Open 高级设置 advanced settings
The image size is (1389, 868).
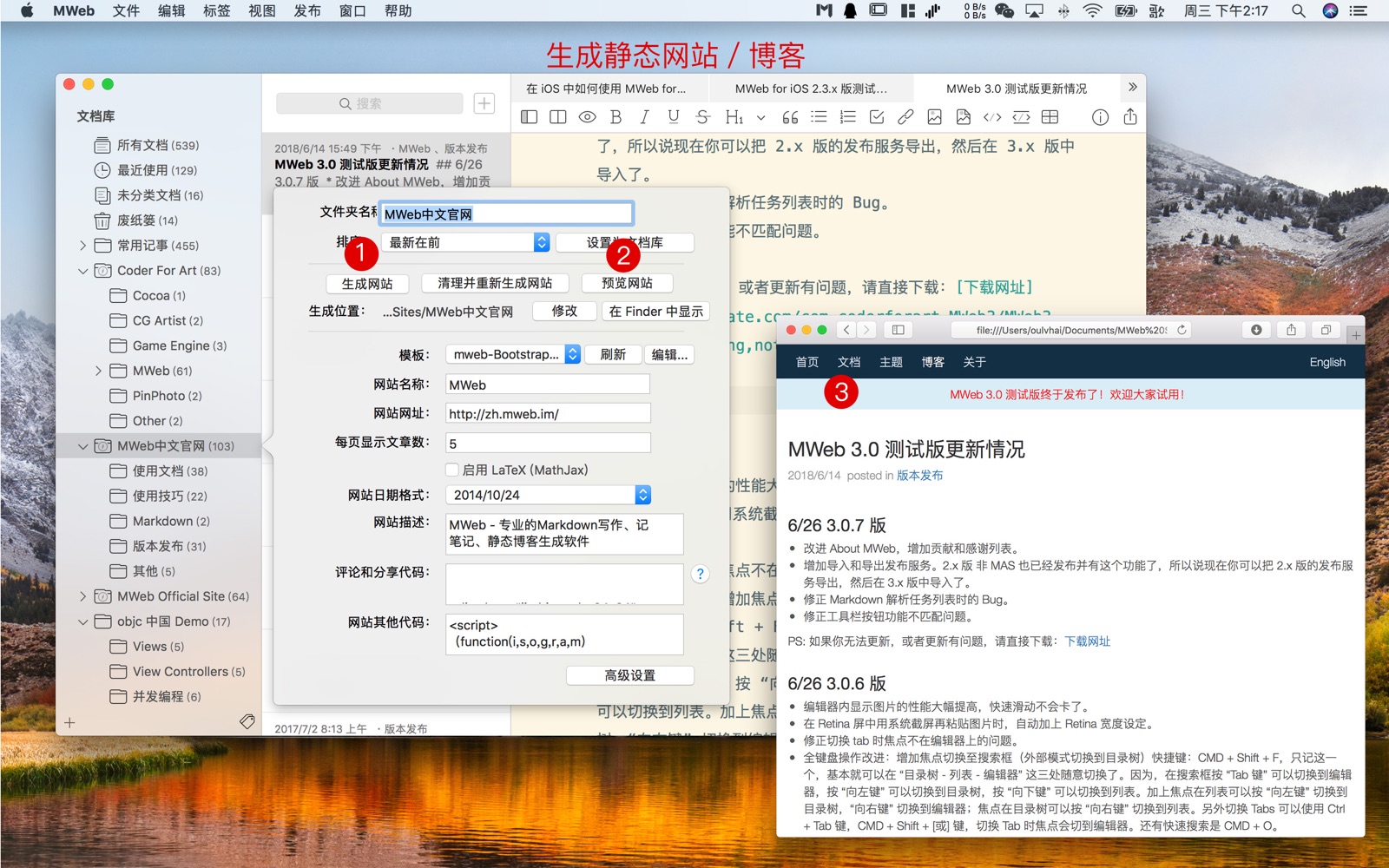(x=630, y=675)
